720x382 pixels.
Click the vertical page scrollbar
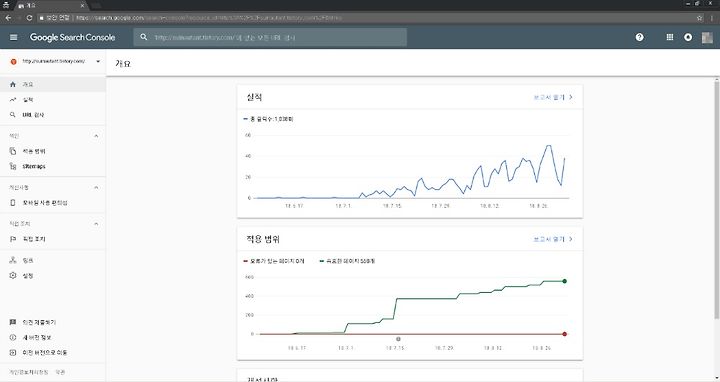[716, 199]
